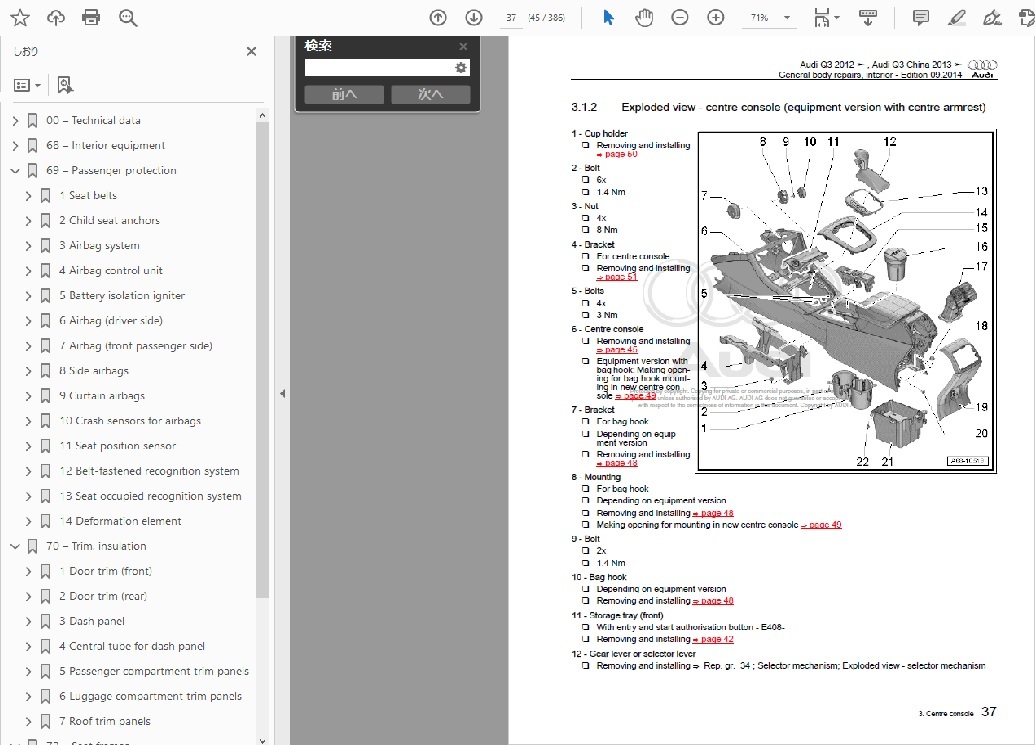Open the 2 Child seat anchors bookmark
This screenshot has width=1035, height=745.
click(x=109, y=220)
